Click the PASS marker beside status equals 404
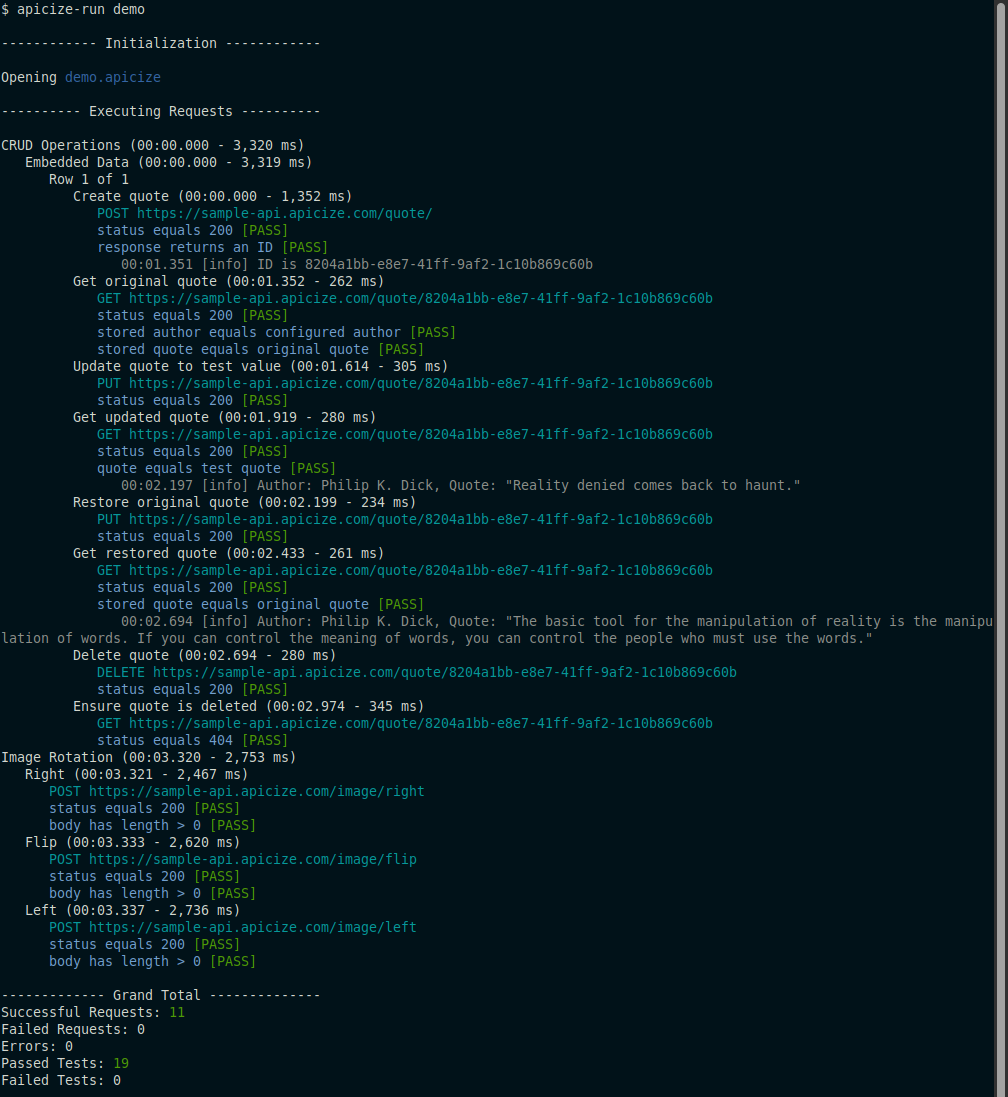 264,740
